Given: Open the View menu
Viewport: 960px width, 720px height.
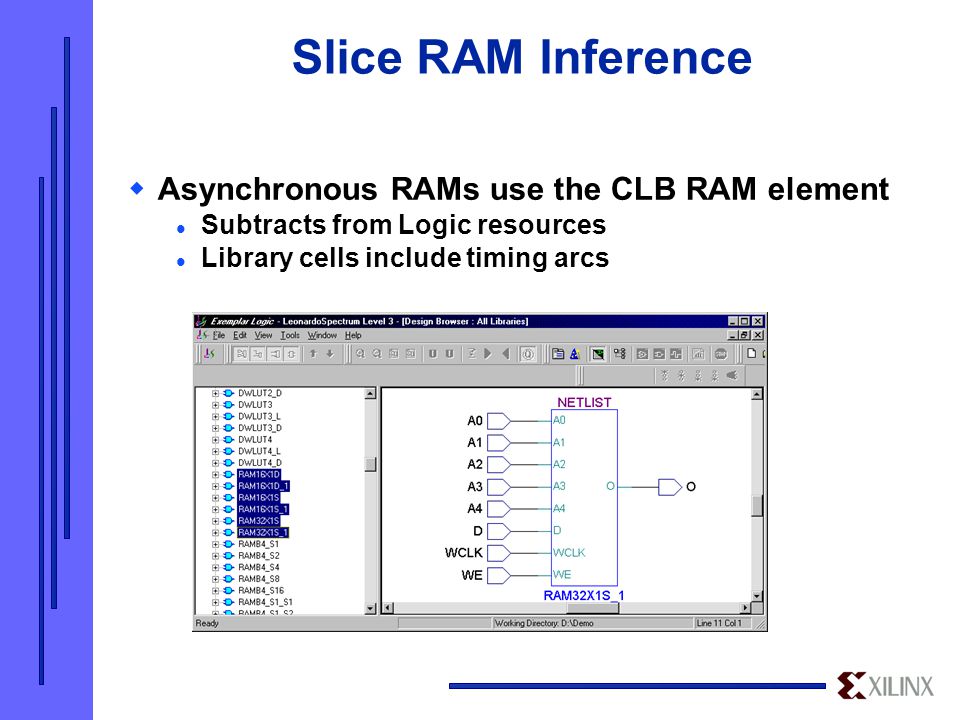Looking at the screenshot, I should pos(263,336).
